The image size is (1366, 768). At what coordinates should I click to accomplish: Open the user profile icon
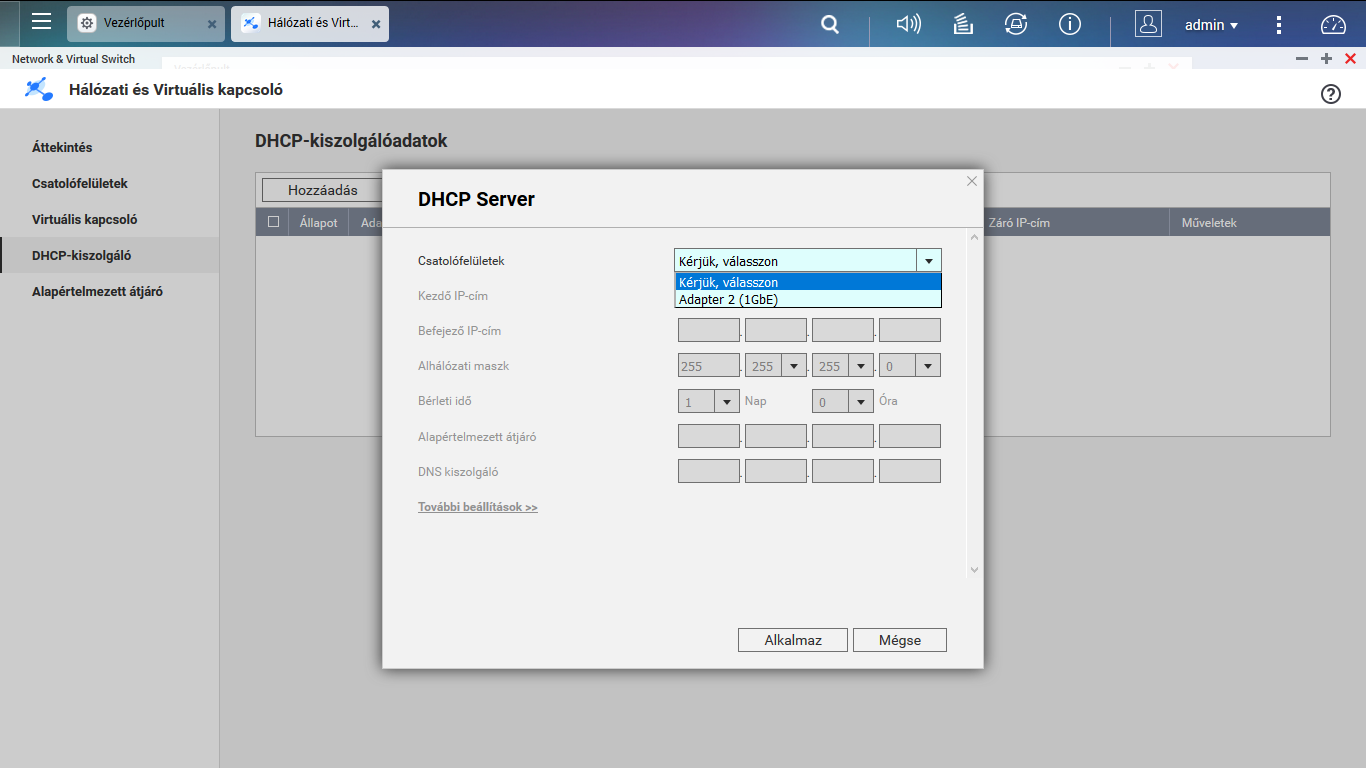coord(1148,23)
